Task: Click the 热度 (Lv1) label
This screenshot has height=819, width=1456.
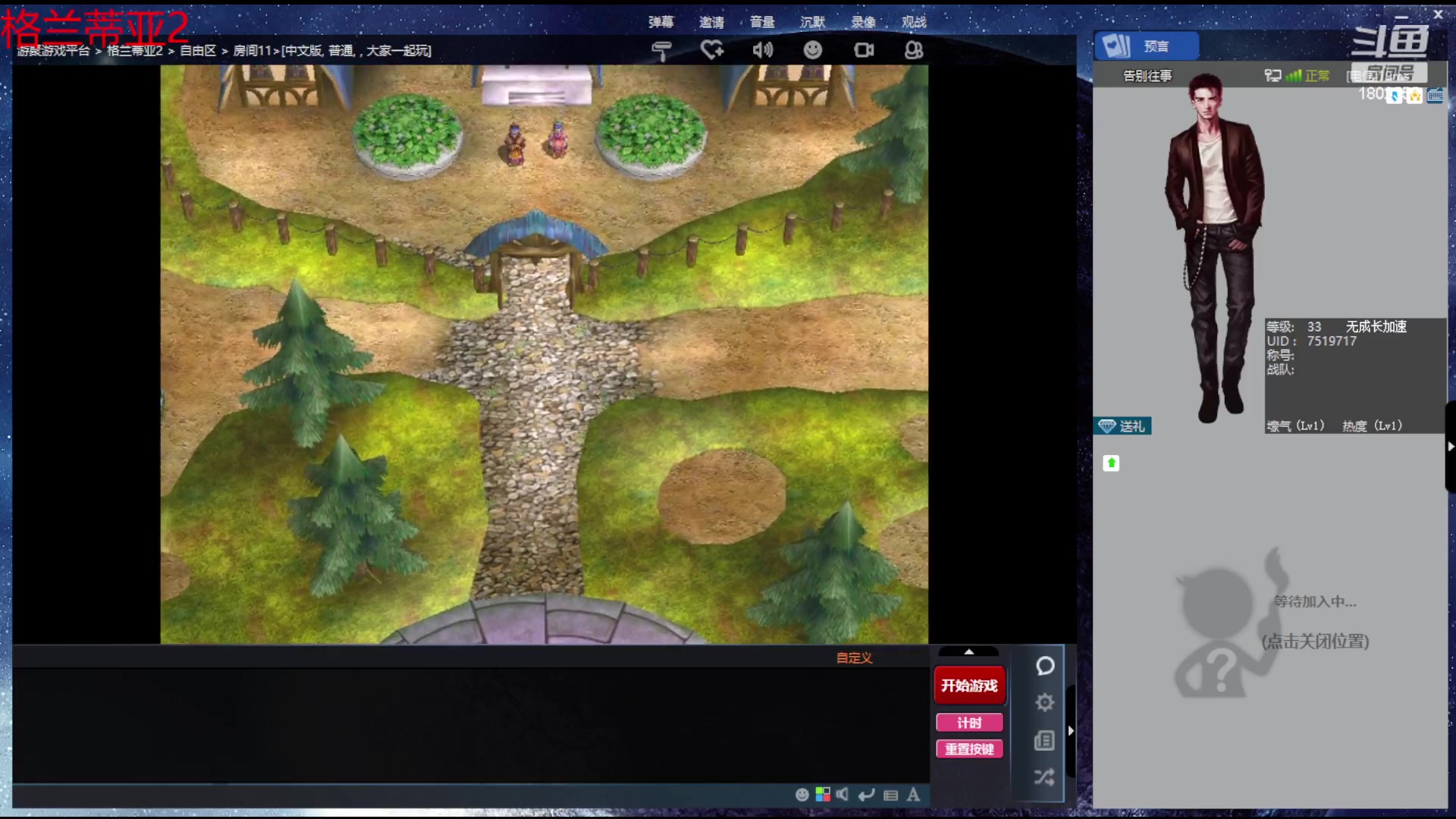Action: click(1372, 426)
